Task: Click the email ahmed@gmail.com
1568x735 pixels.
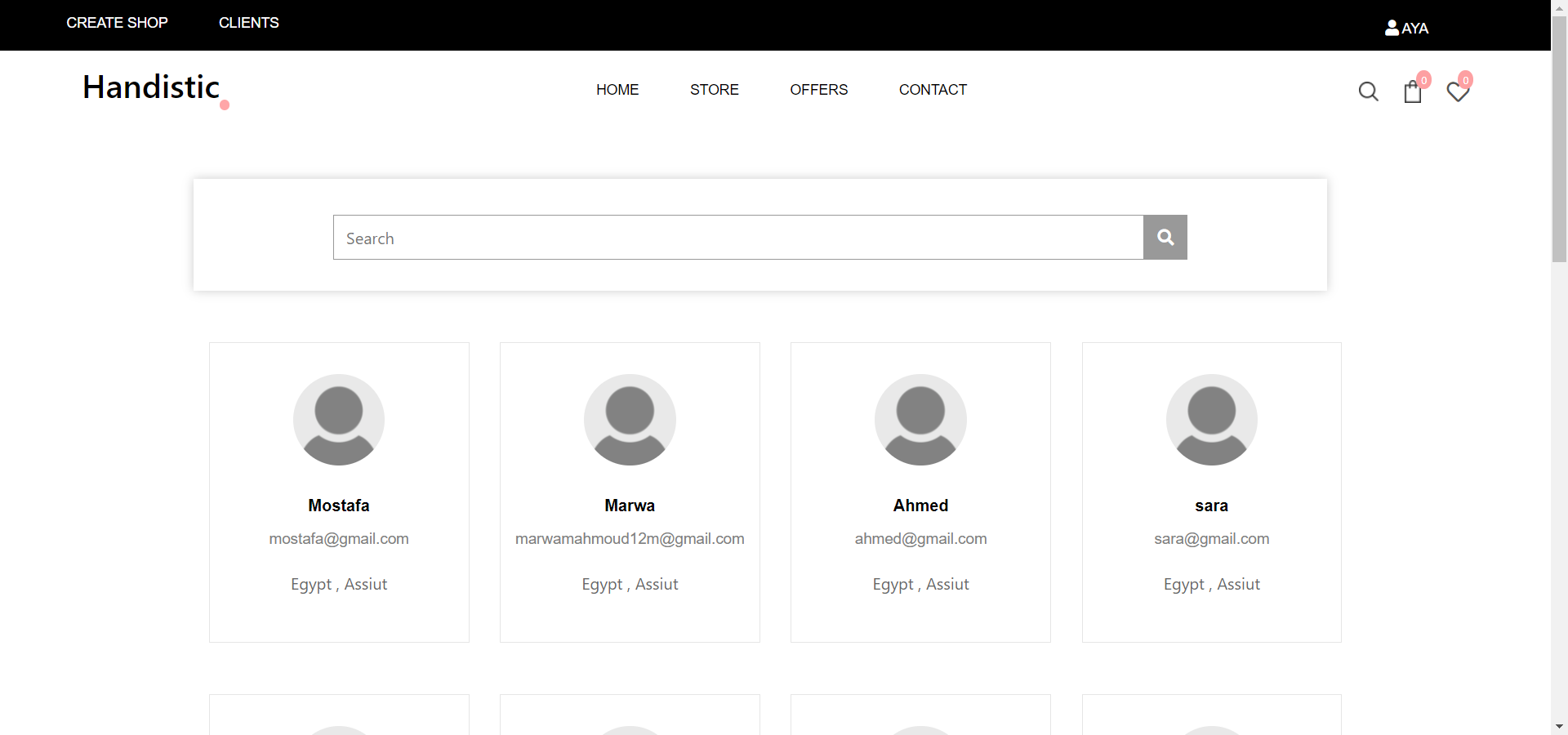Action: (x=920, y=539)
